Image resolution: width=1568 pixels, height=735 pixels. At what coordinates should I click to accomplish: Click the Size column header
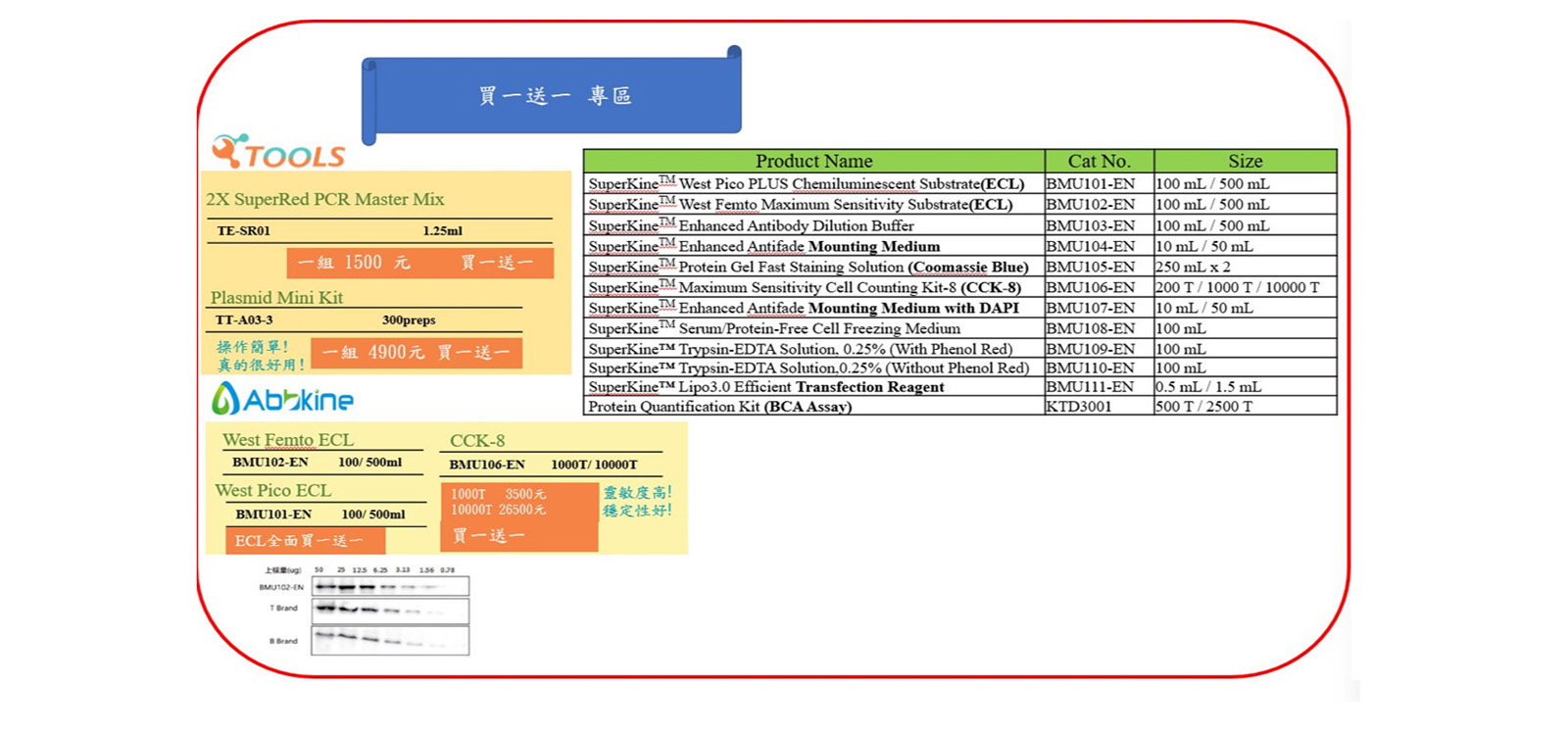pos(1246,161)
